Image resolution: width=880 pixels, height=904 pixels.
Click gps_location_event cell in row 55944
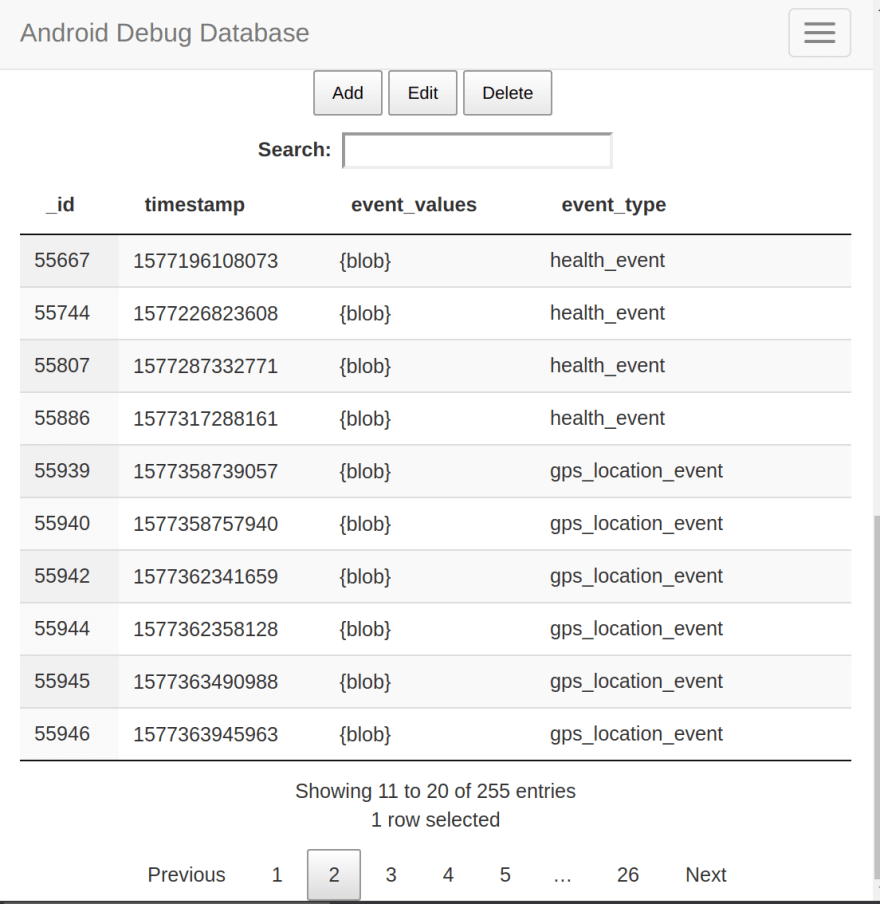pos(636,628)
